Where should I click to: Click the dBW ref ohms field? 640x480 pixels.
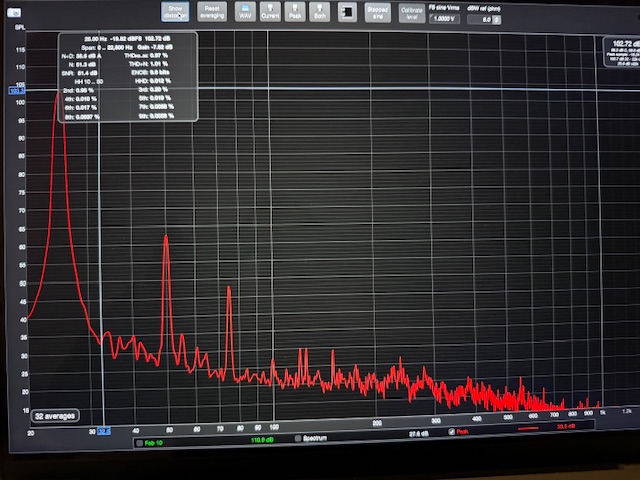[485, 19]
